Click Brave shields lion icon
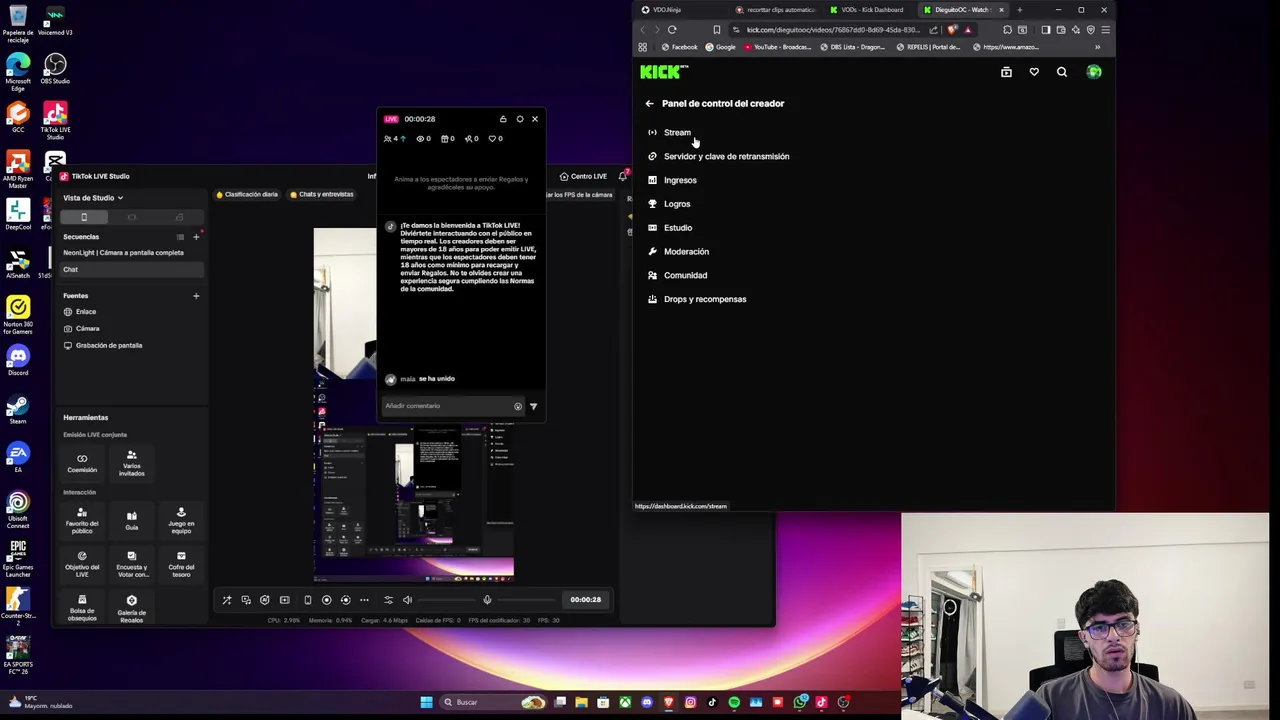The image size is (1280, 720). tap(952, 30)
